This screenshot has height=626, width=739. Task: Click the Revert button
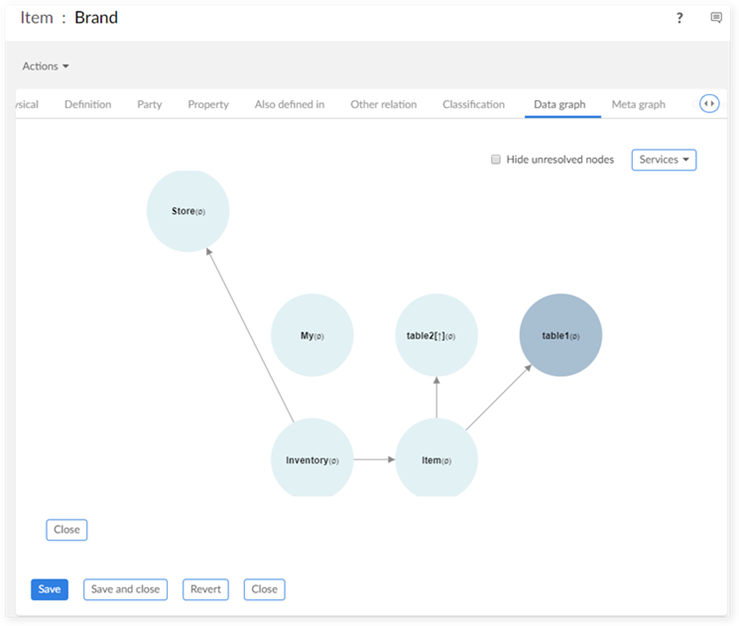tap(205, 589)
